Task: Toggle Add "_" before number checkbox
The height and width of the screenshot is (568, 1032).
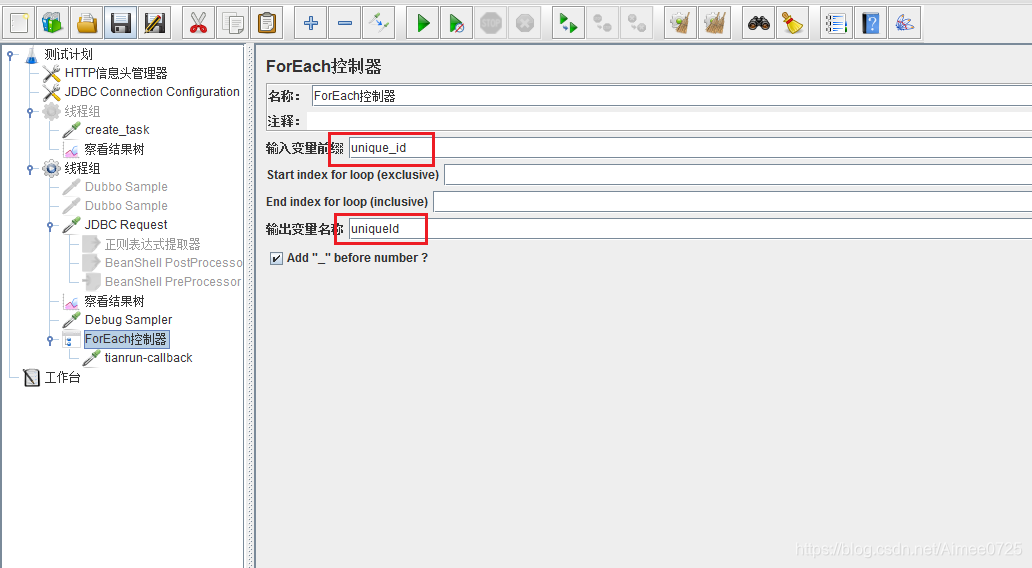Action: click(276, 258)
